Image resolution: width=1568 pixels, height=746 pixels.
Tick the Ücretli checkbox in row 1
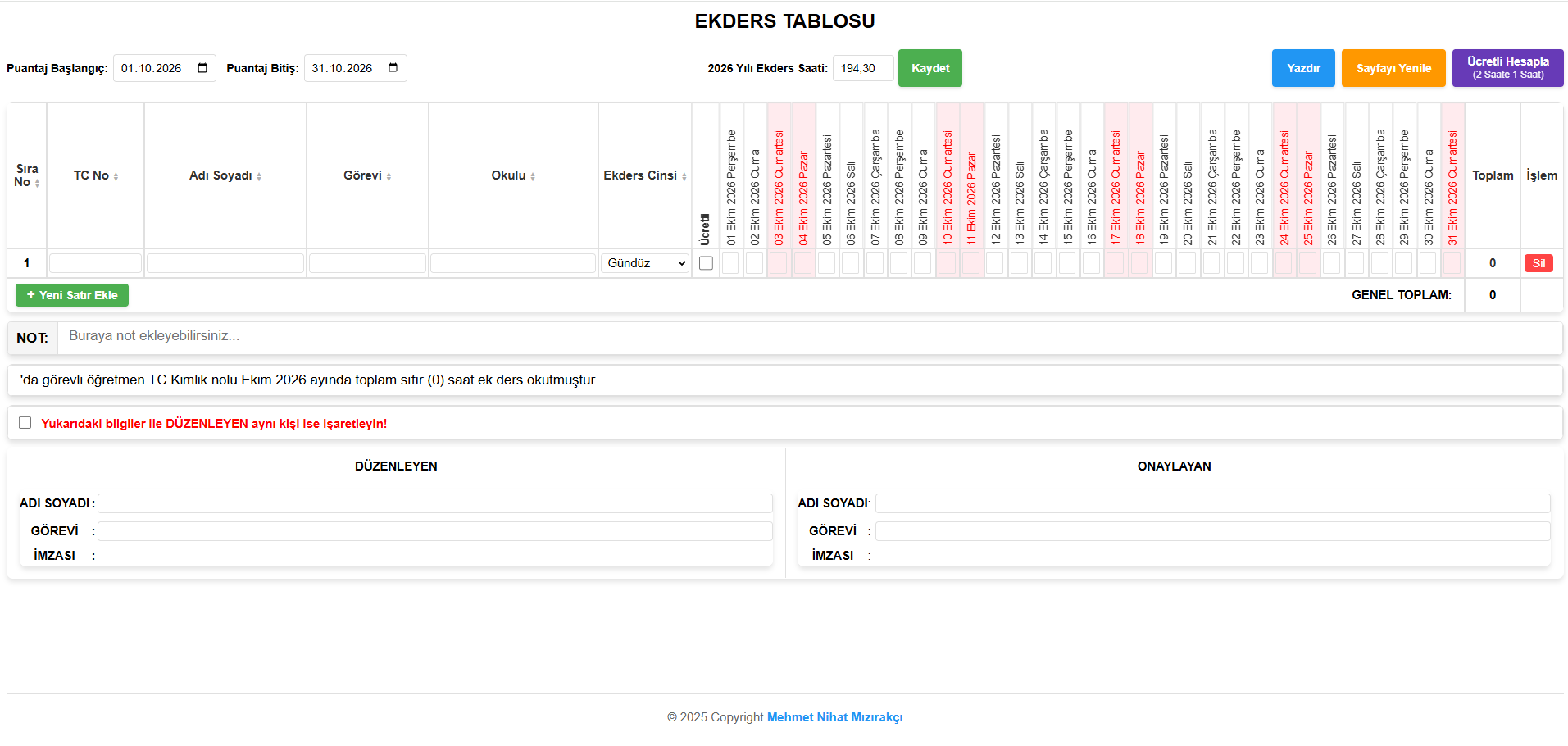[x=706, y=263]
